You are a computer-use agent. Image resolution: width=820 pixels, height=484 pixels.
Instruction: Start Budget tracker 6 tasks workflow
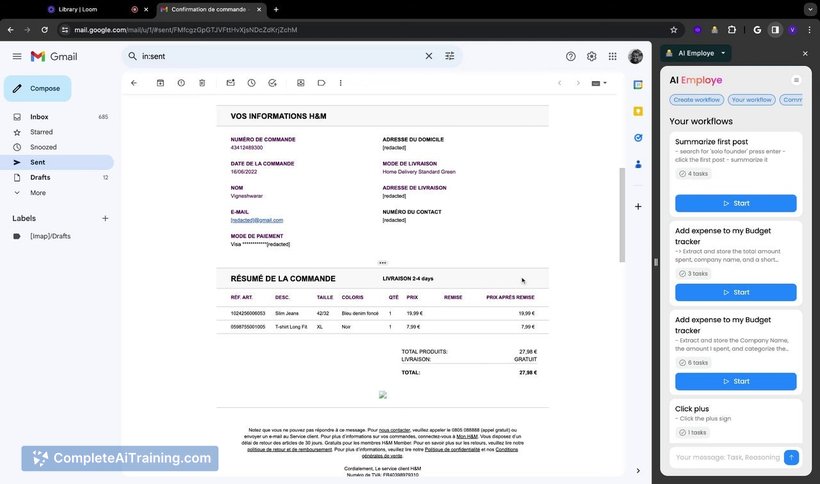[735, 382]
